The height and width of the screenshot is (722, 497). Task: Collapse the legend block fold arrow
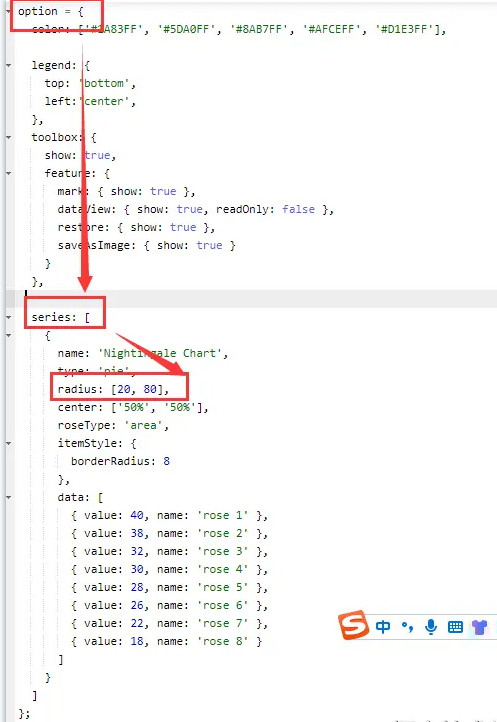pyautogui.click(x=9, y=65)
